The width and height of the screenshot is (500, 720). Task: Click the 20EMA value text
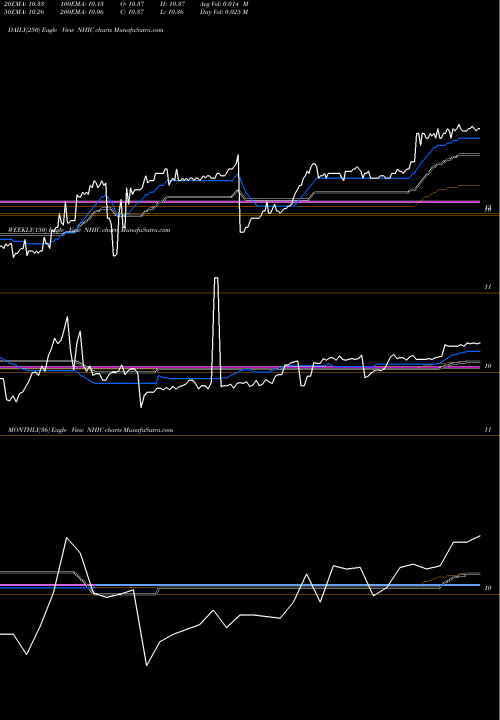(x=22, y=4)
